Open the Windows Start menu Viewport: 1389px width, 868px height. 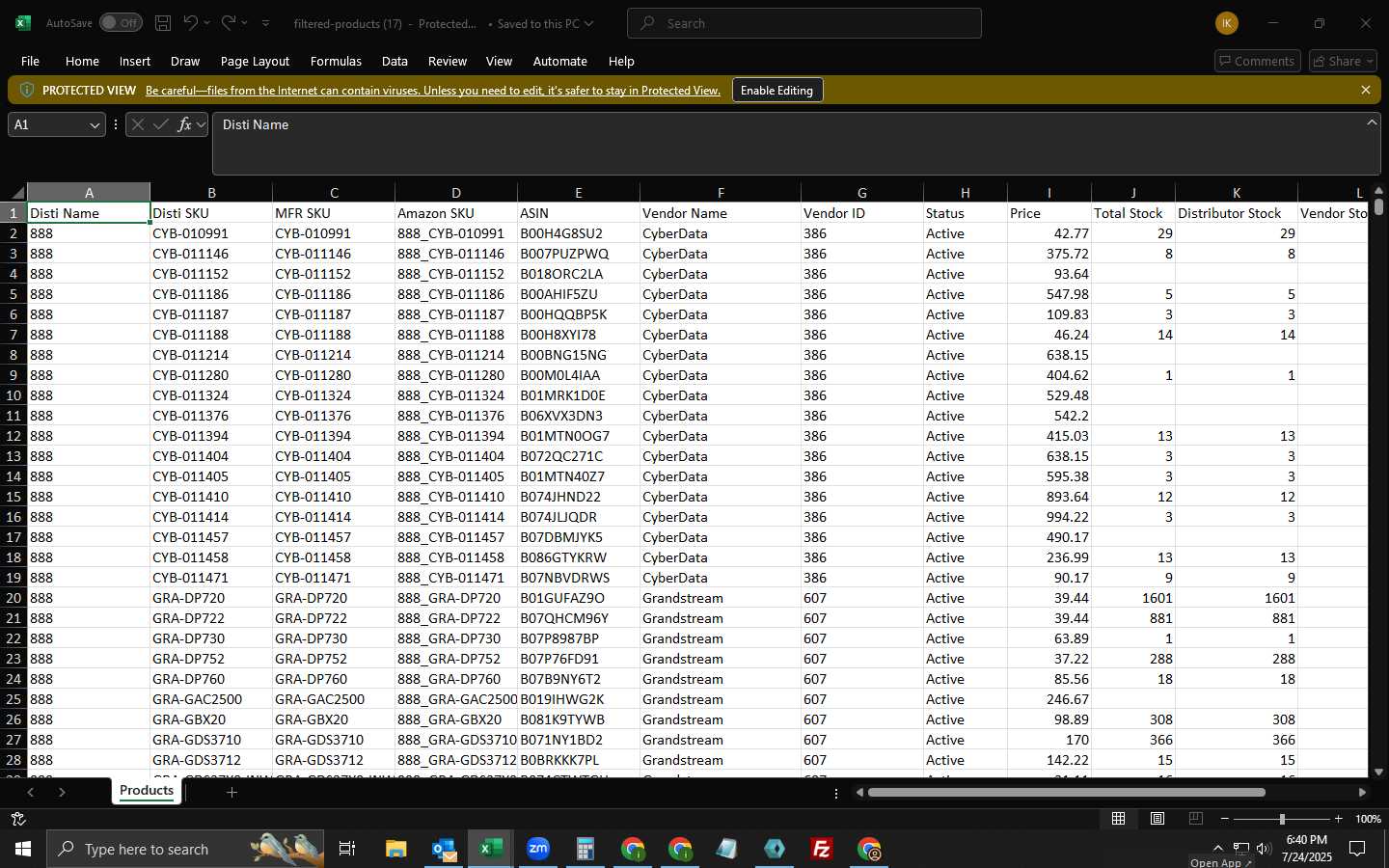pyautogui.click(x=23, y=849)
